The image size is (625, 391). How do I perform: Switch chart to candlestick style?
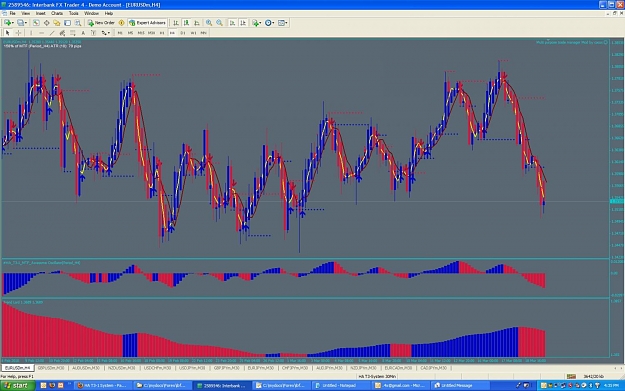pos(186,23)
